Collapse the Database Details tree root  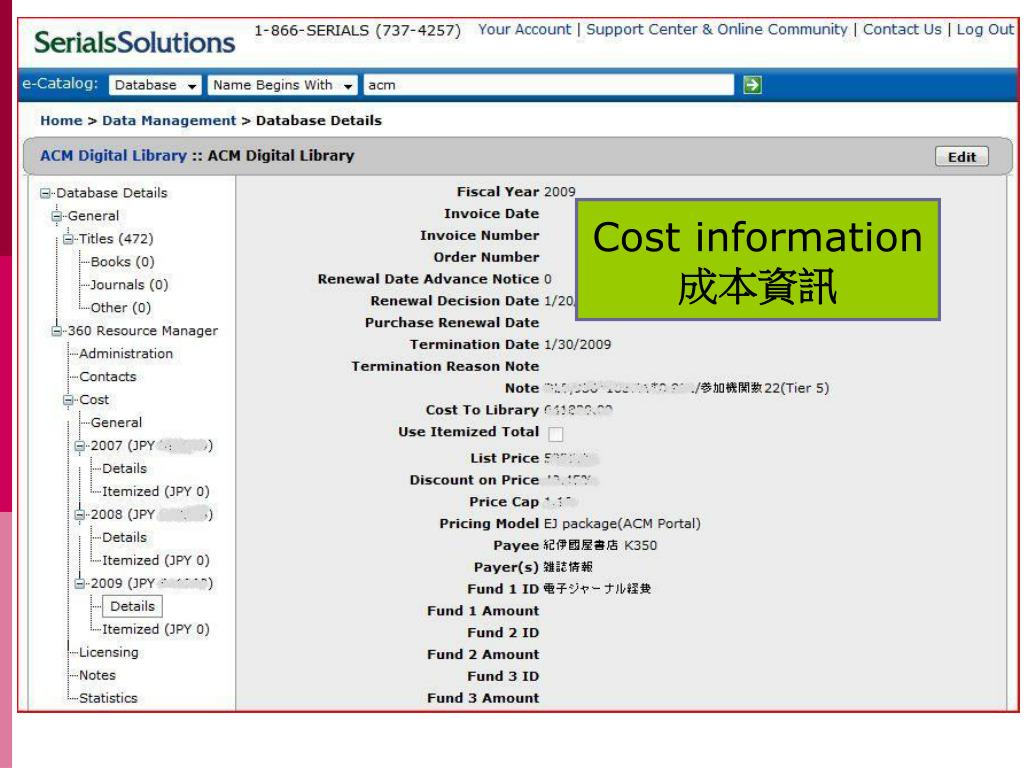click(45, 193)
